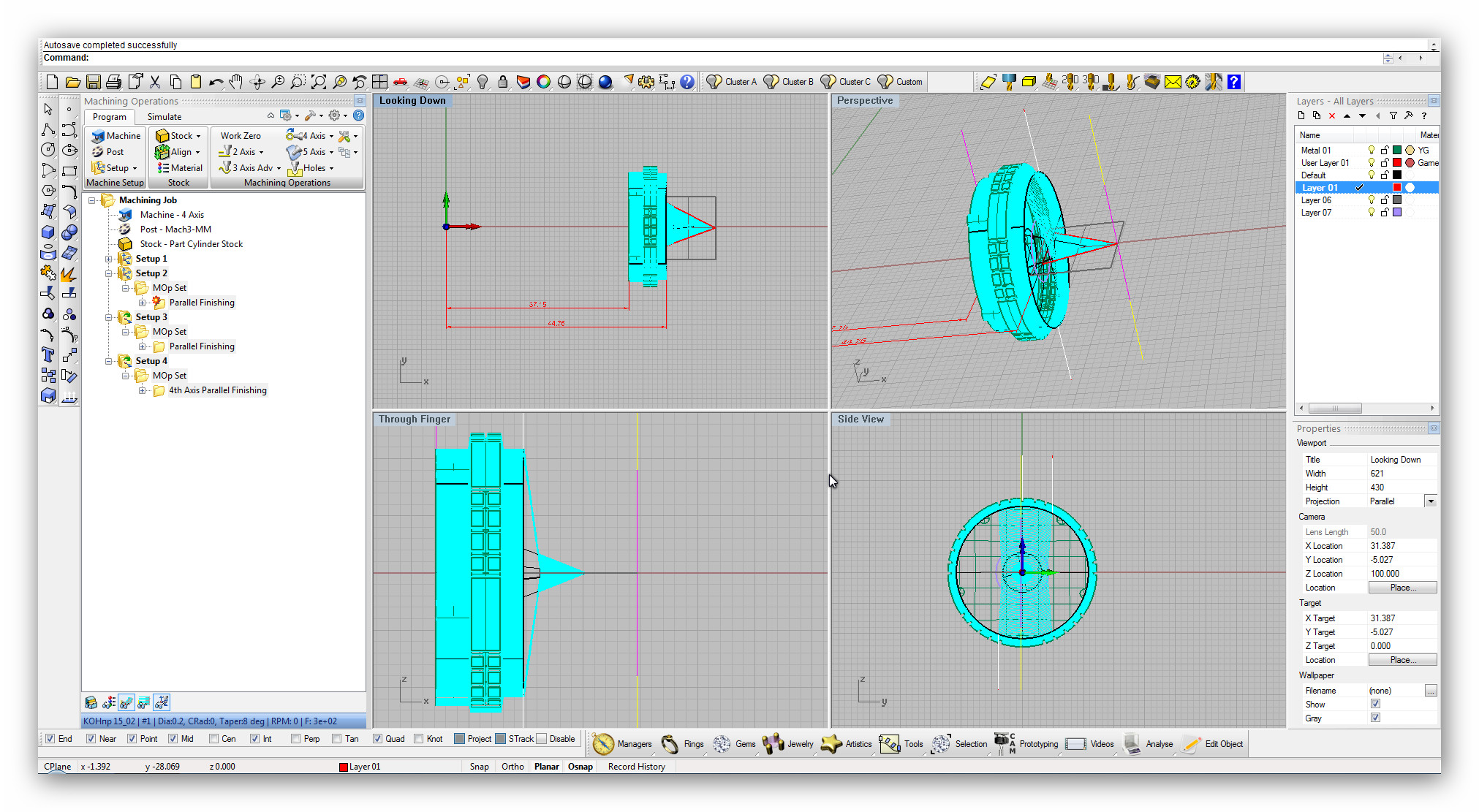Click the Gems tool icon
1479x812 pixels.
coord(722,744)
